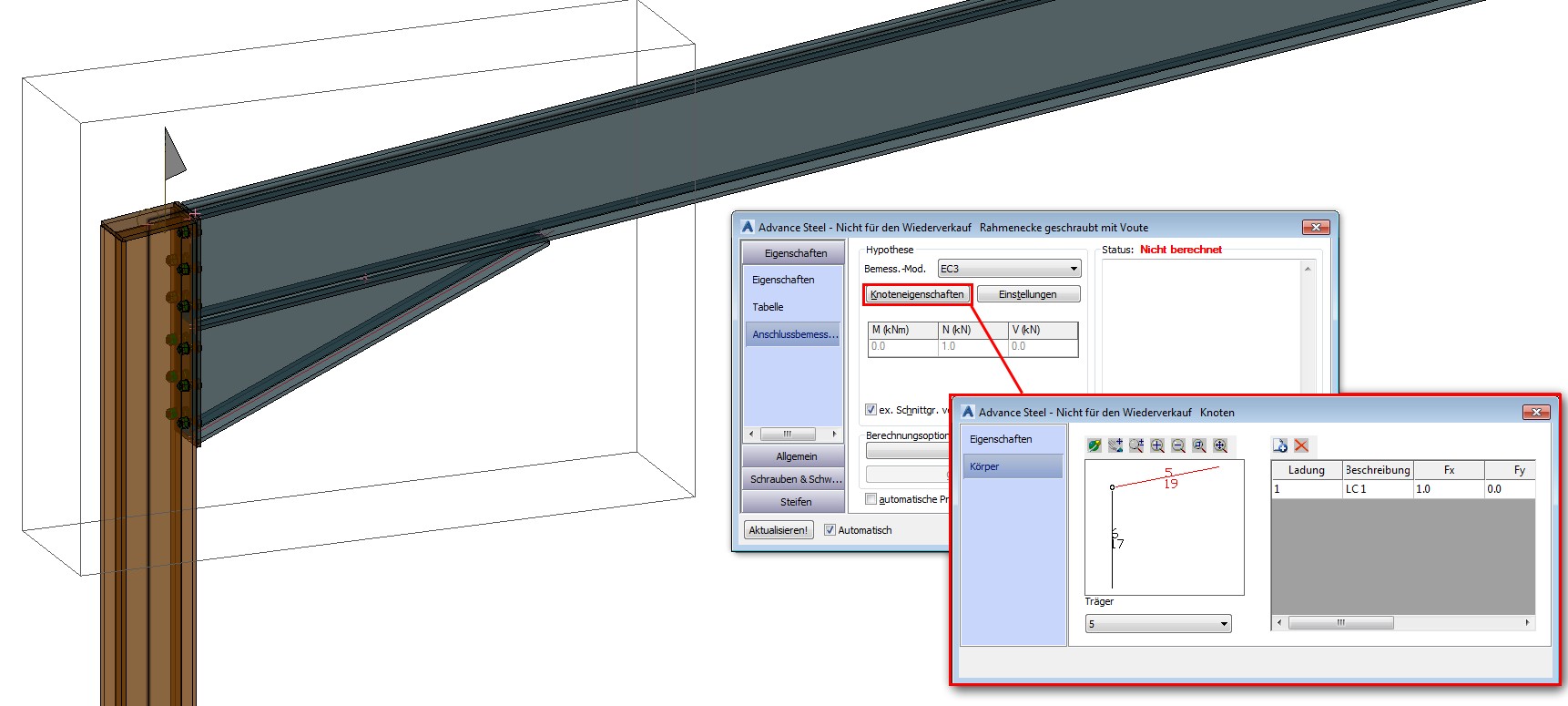Image resolution: width=1568 pixels, height=706 pixels.
Task: Click the column line labelled 6 in preview
Action: coord(1113,537)
